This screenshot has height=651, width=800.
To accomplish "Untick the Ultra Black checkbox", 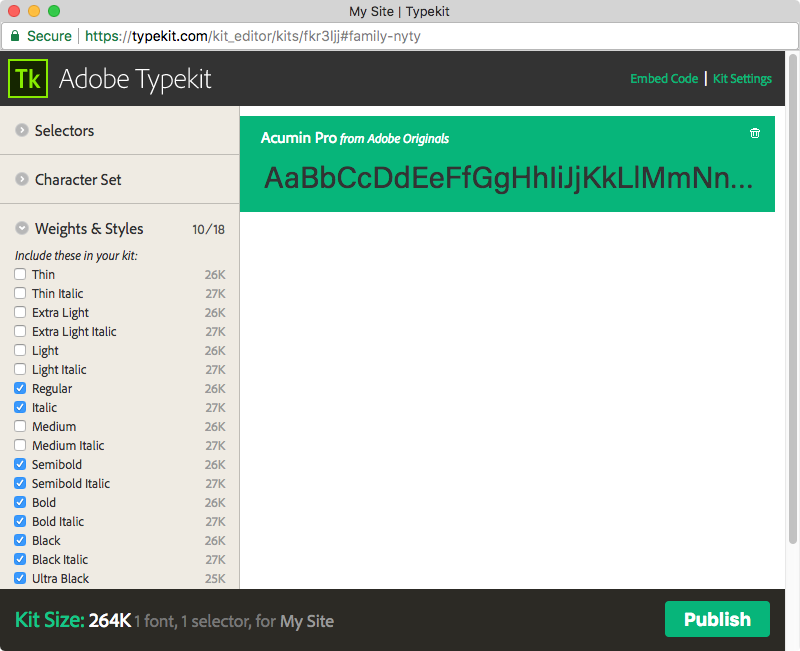I will tap(20, 578).
